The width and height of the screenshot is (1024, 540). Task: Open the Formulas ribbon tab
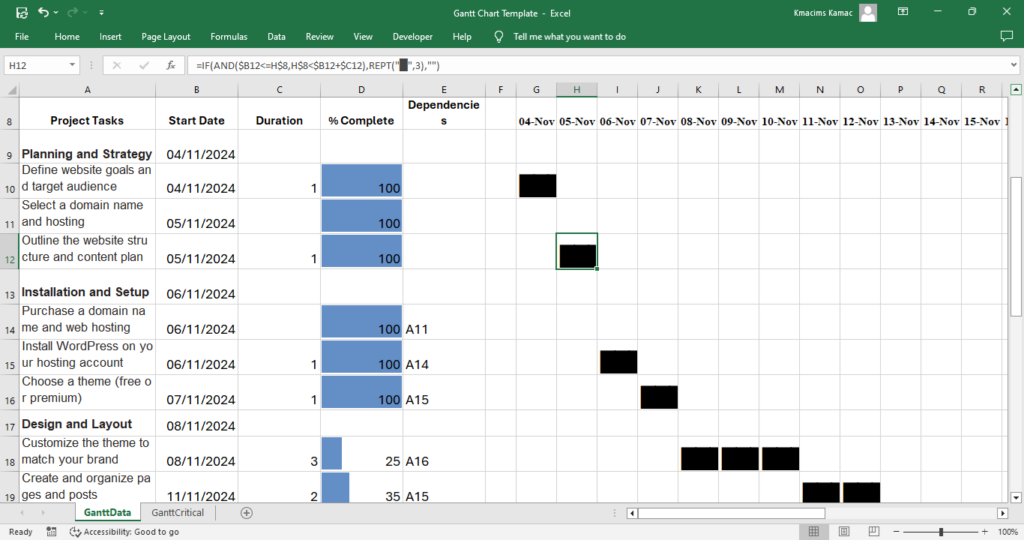229,37
